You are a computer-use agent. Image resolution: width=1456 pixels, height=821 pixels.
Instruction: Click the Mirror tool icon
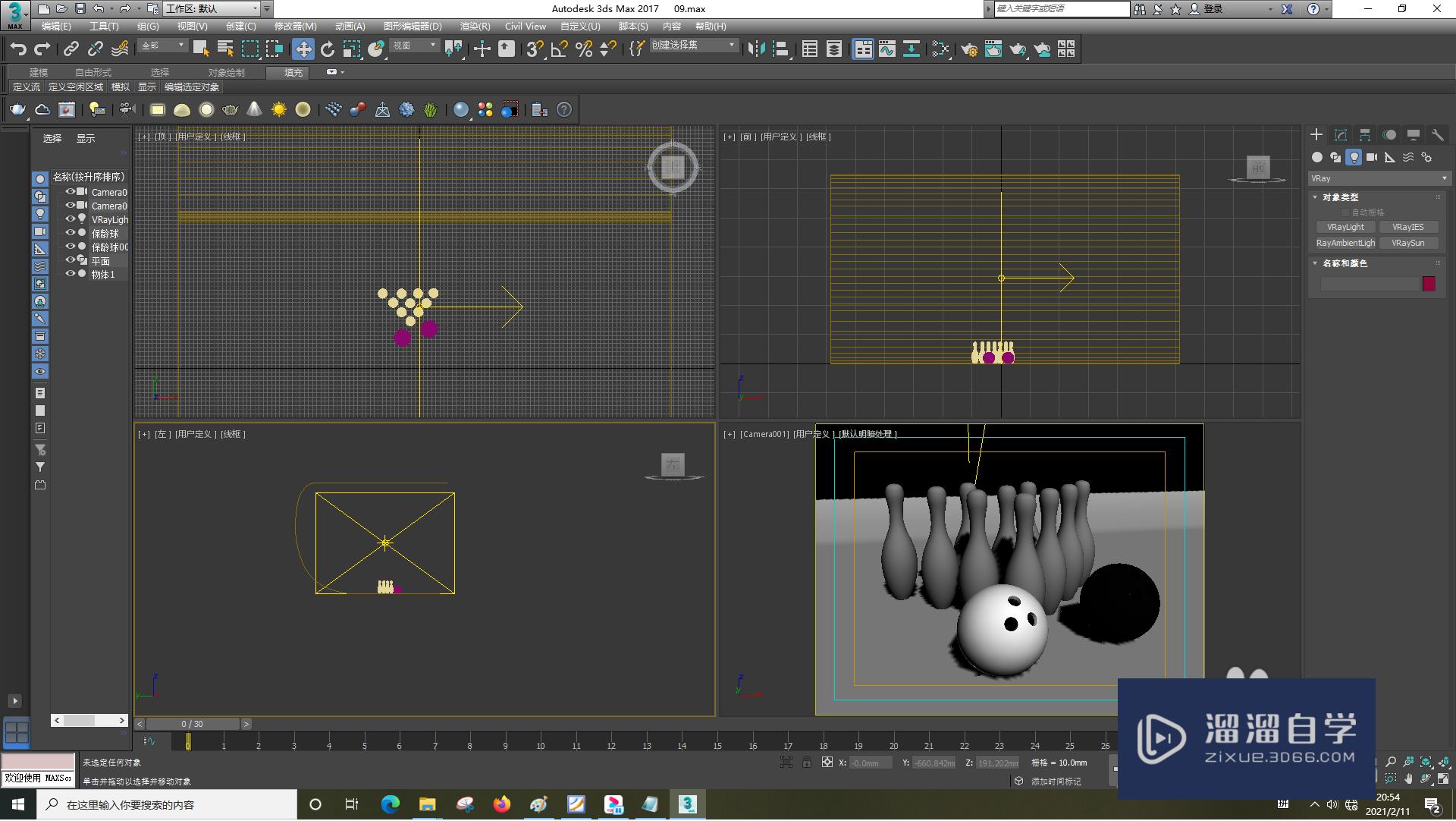(x=756, y=49)
